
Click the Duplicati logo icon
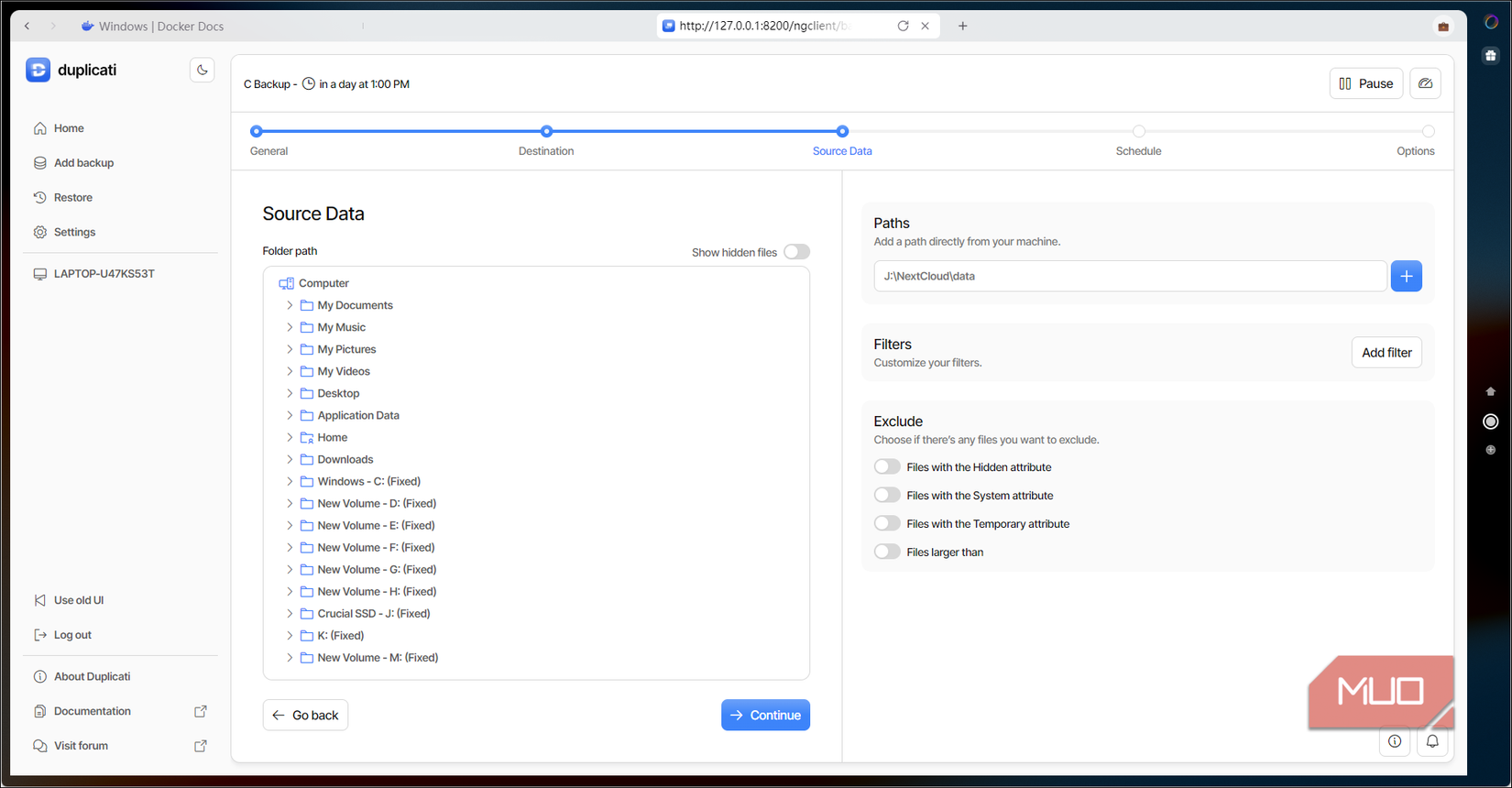click(38, 70)
